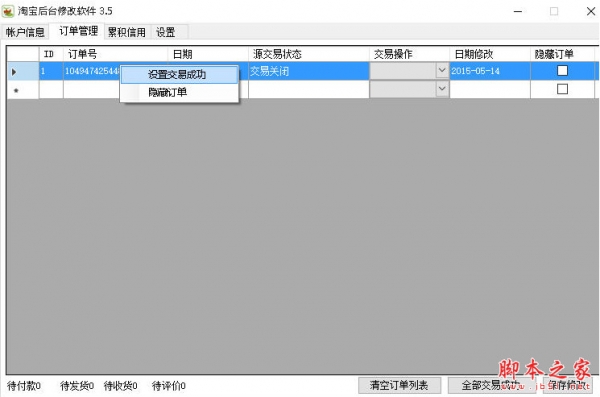Click the 待评价0 status label

click(169, 386)
